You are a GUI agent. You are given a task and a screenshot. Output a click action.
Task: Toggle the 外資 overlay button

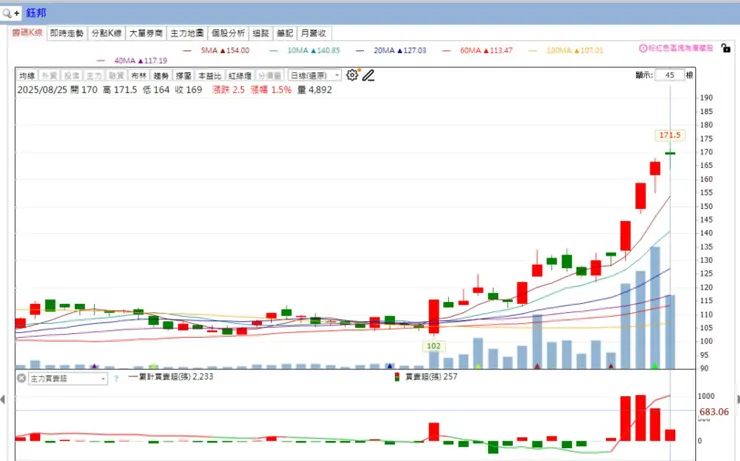click(49, 75)
